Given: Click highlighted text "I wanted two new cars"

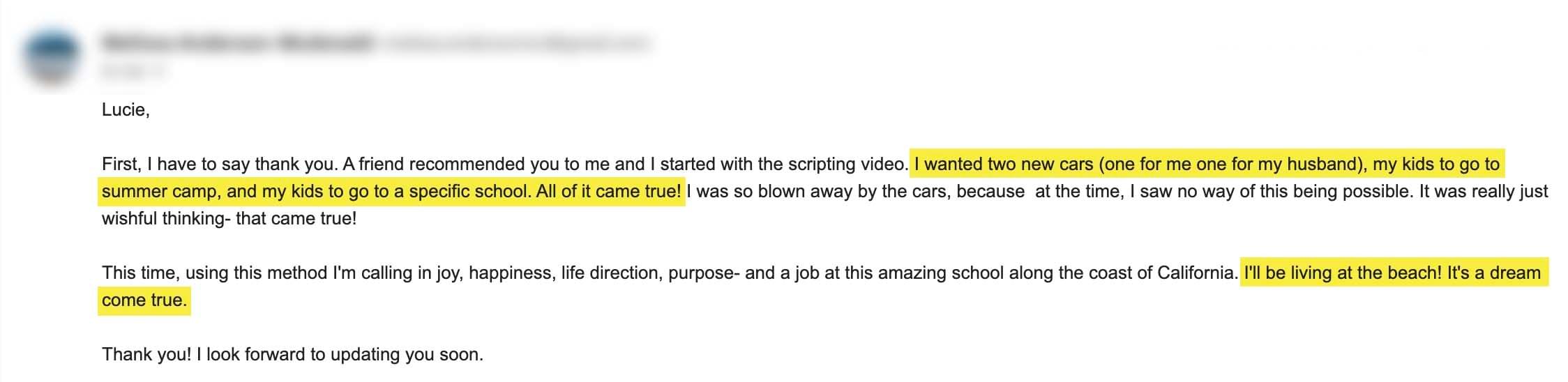Looking at the screenshot, I should (x=1003, y=165).
